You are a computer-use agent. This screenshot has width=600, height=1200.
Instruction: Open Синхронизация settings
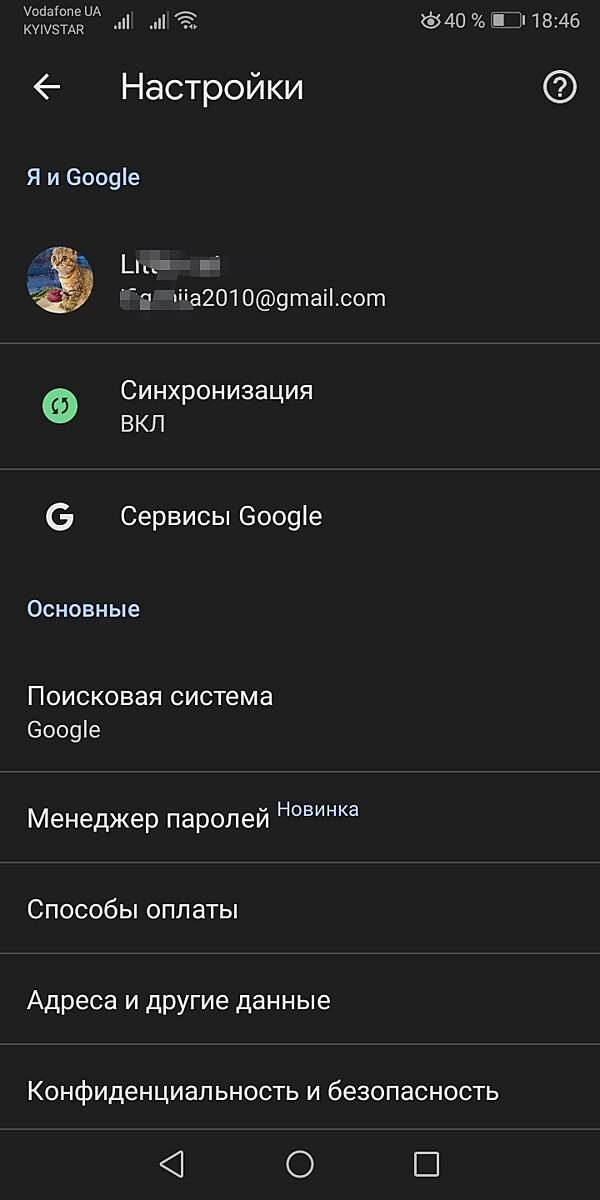click(216, 391)
